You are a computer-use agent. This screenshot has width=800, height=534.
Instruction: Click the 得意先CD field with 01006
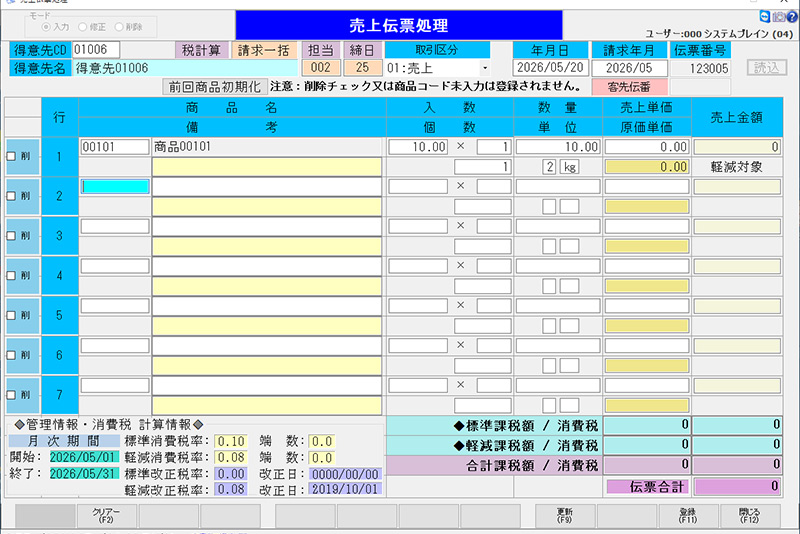[96, 50]
